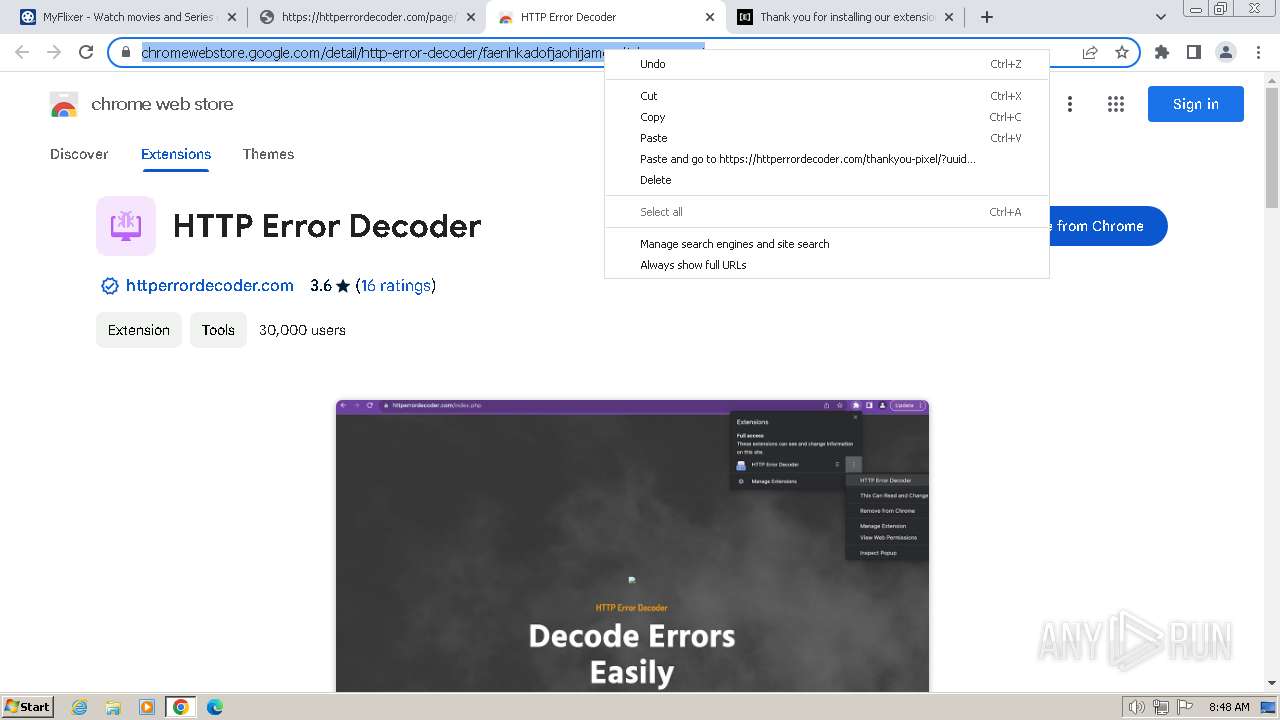
Task: Click the Sign in button
Action: [x=1195, y=104]
